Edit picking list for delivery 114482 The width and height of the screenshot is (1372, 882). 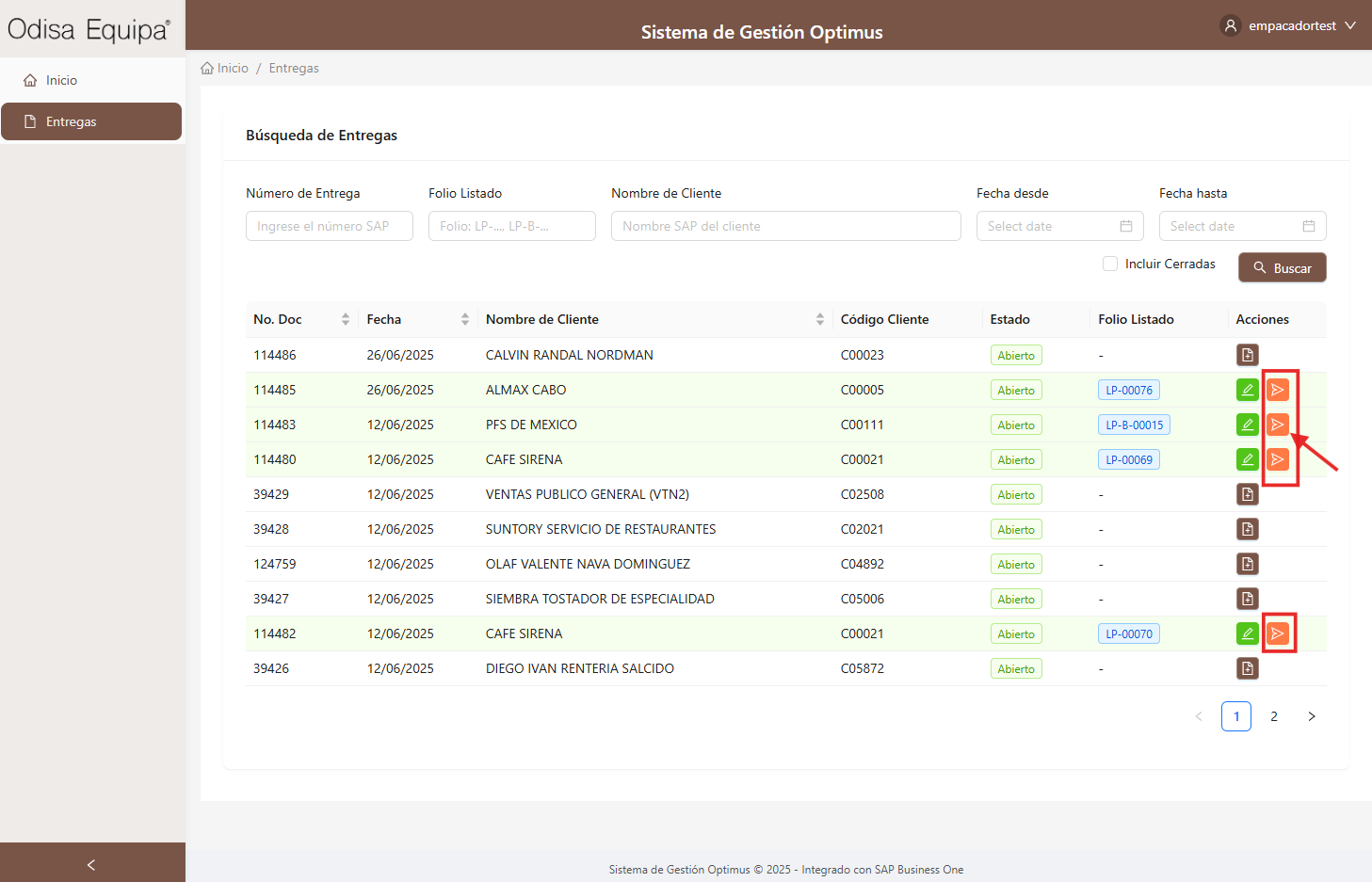pos(1247,633)
